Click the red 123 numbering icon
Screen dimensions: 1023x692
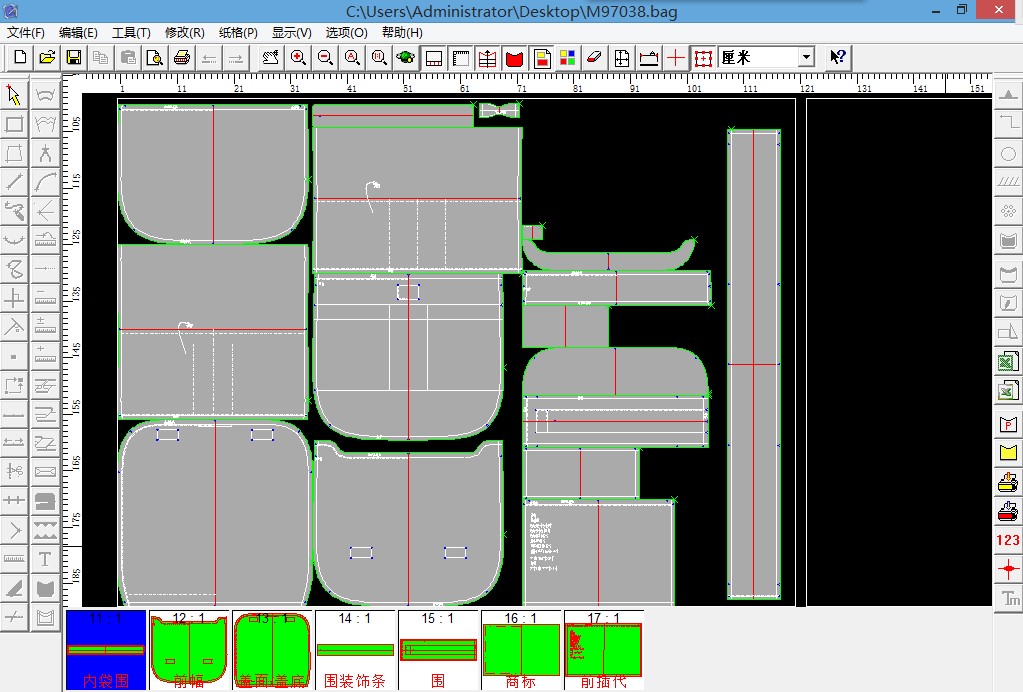click(x=1008, y=540)
